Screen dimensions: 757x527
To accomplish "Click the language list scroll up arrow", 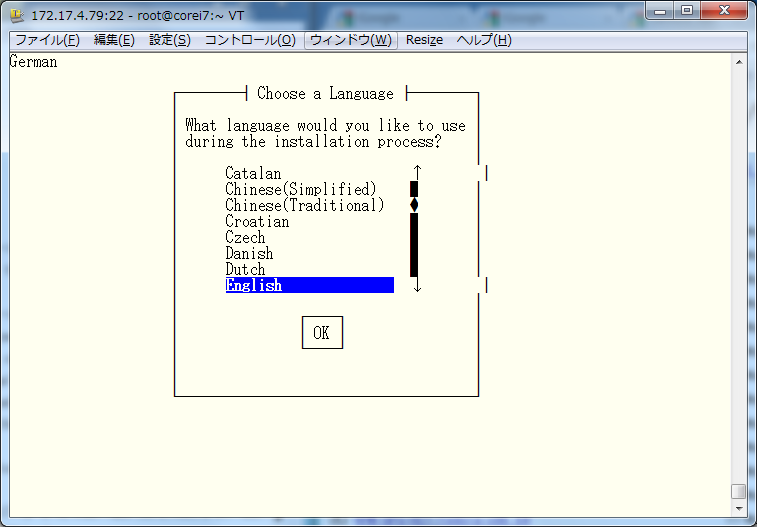I will point(417,173).
